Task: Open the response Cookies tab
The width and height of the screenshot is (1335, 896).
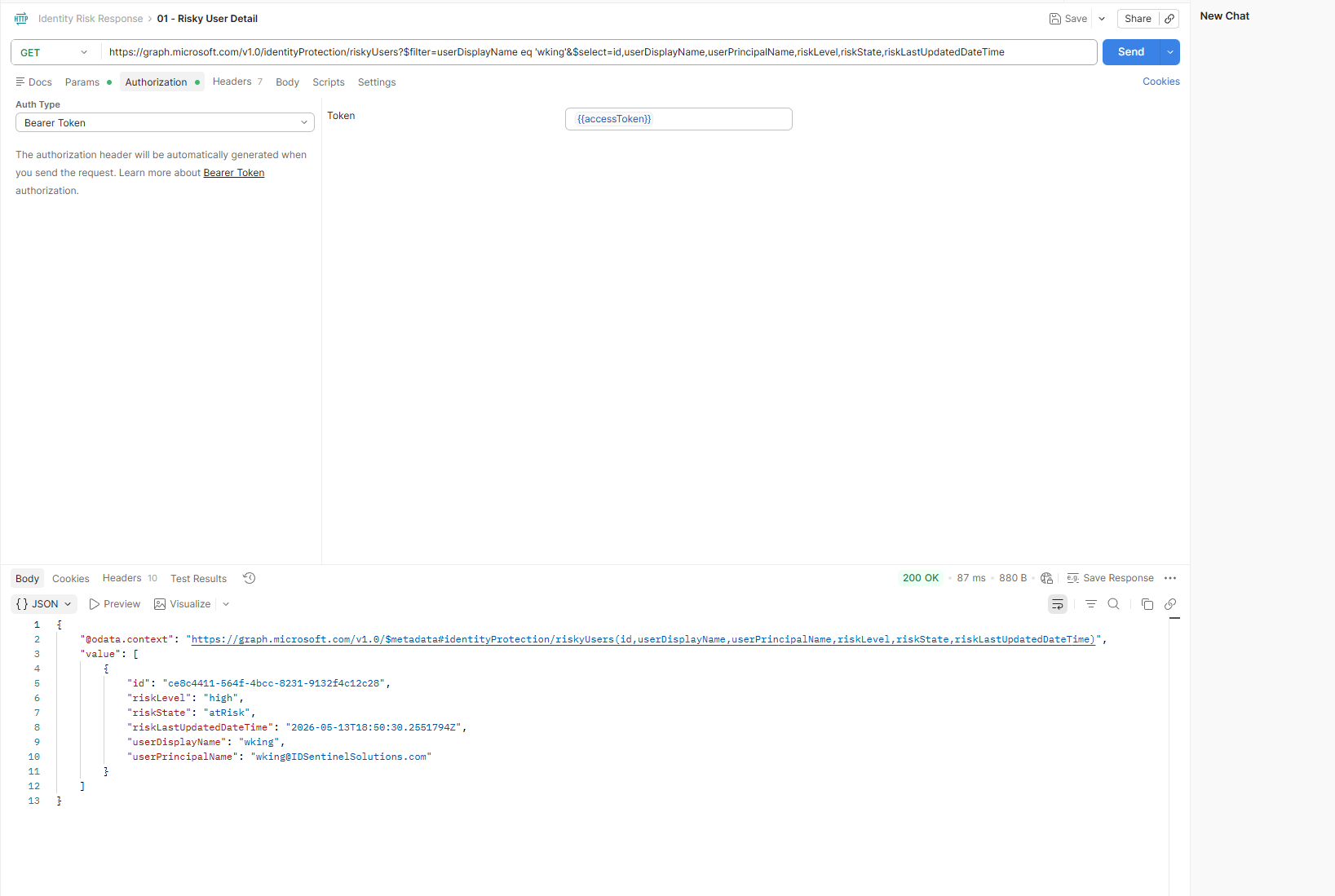Action: 71,579
